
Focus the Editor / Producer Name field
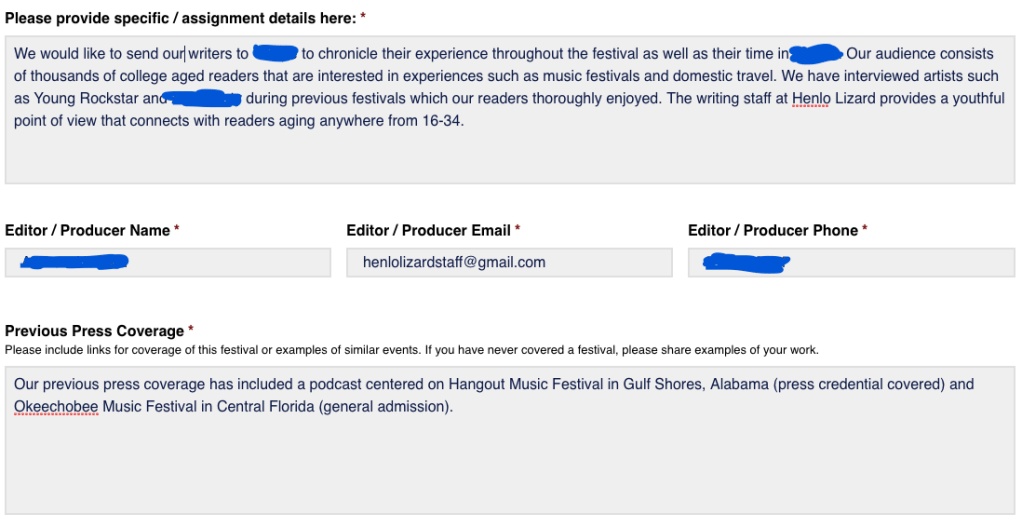[x=167, y=263]
